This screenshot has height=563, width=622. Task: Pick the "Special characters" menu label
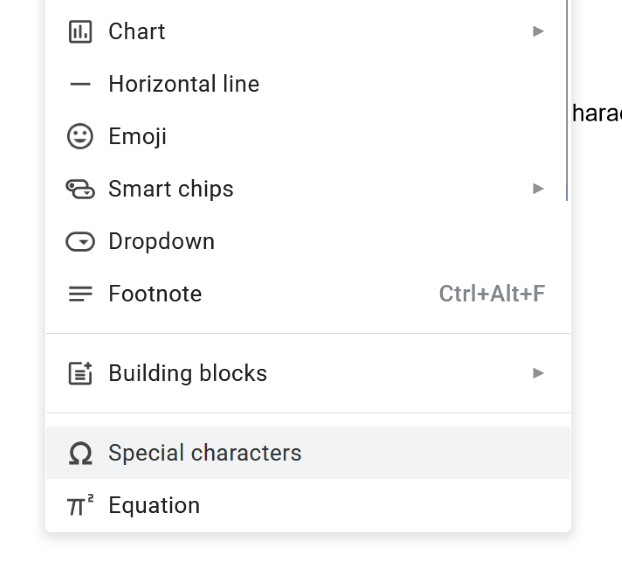[x=205, y=453]
